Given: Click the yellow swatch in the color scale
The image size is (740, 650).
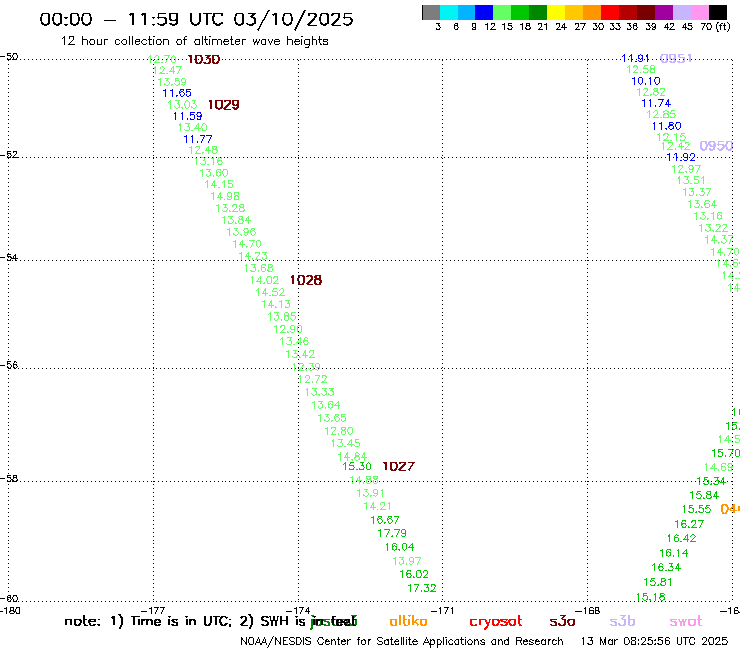Looking at the screenshot, I should [x=556, y=12].
